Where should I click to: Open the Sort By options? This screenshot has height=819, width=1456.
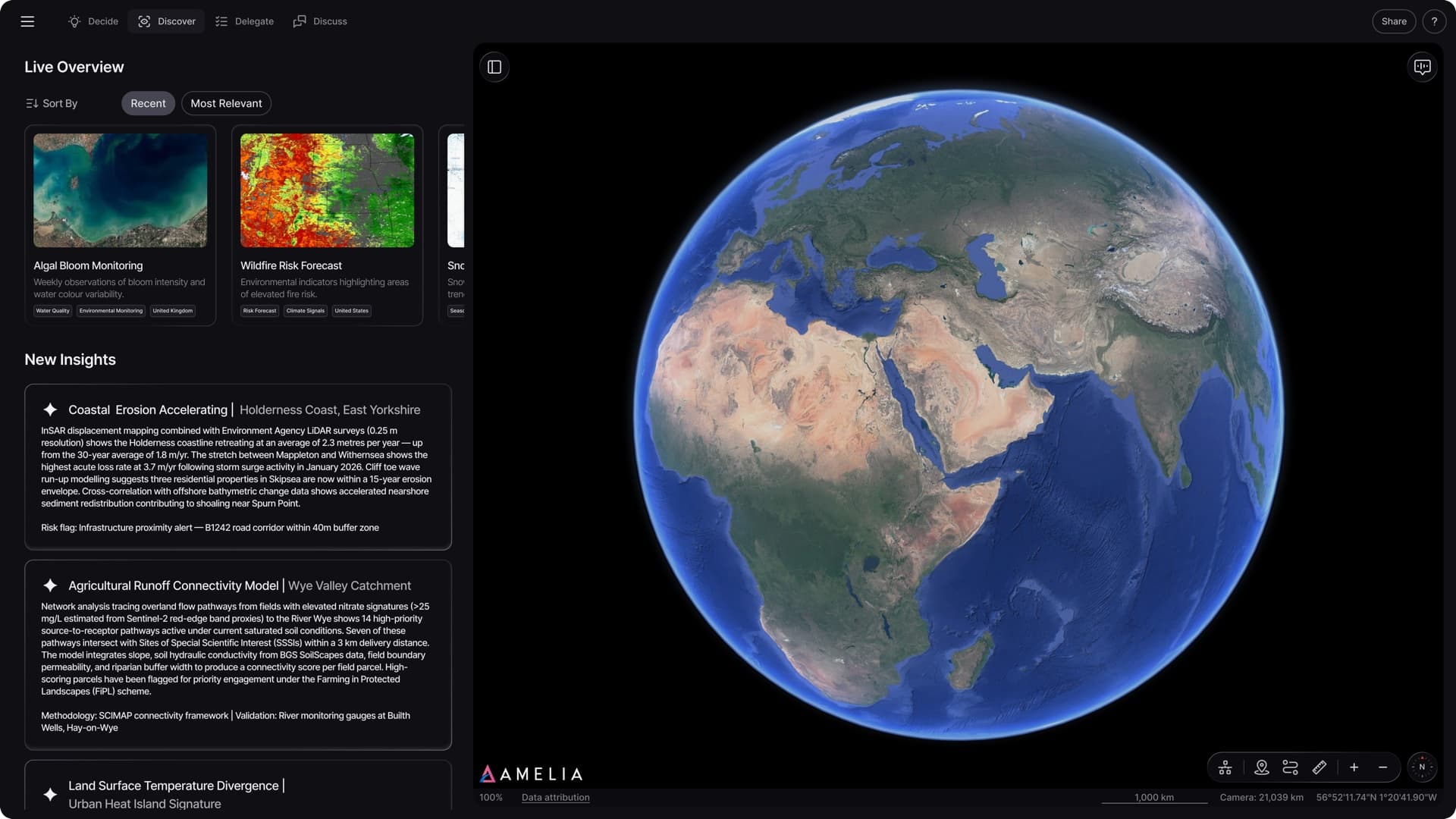pyautogui.click(x=51, y=103)
